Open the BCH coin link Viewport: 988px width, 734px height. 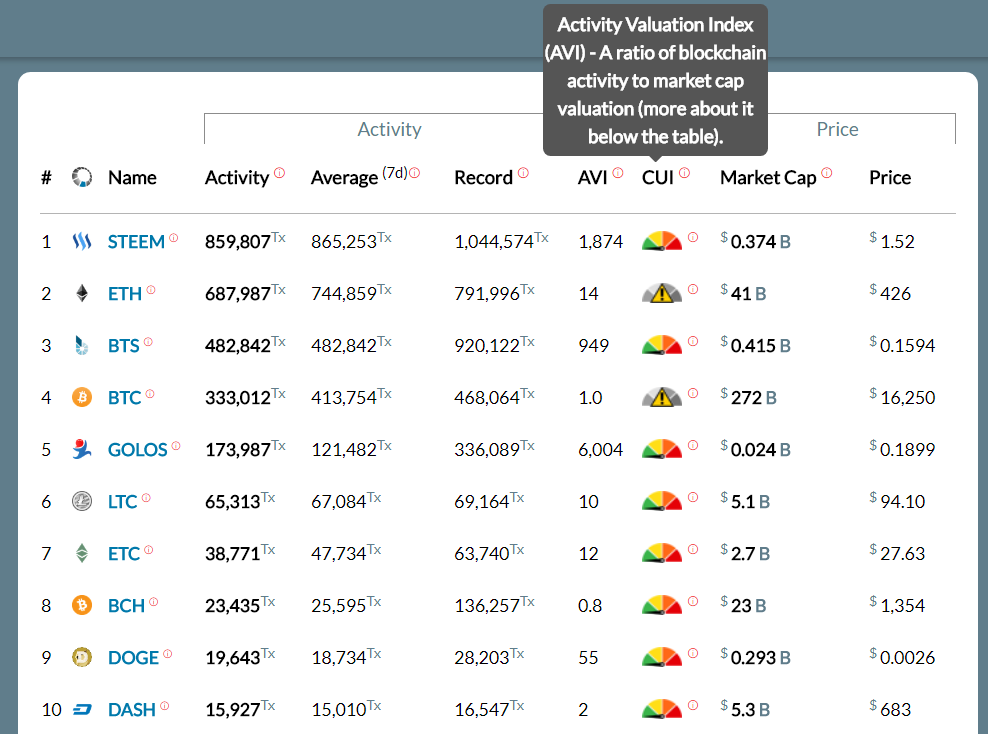pyautogui.click(x=127, y=606)
